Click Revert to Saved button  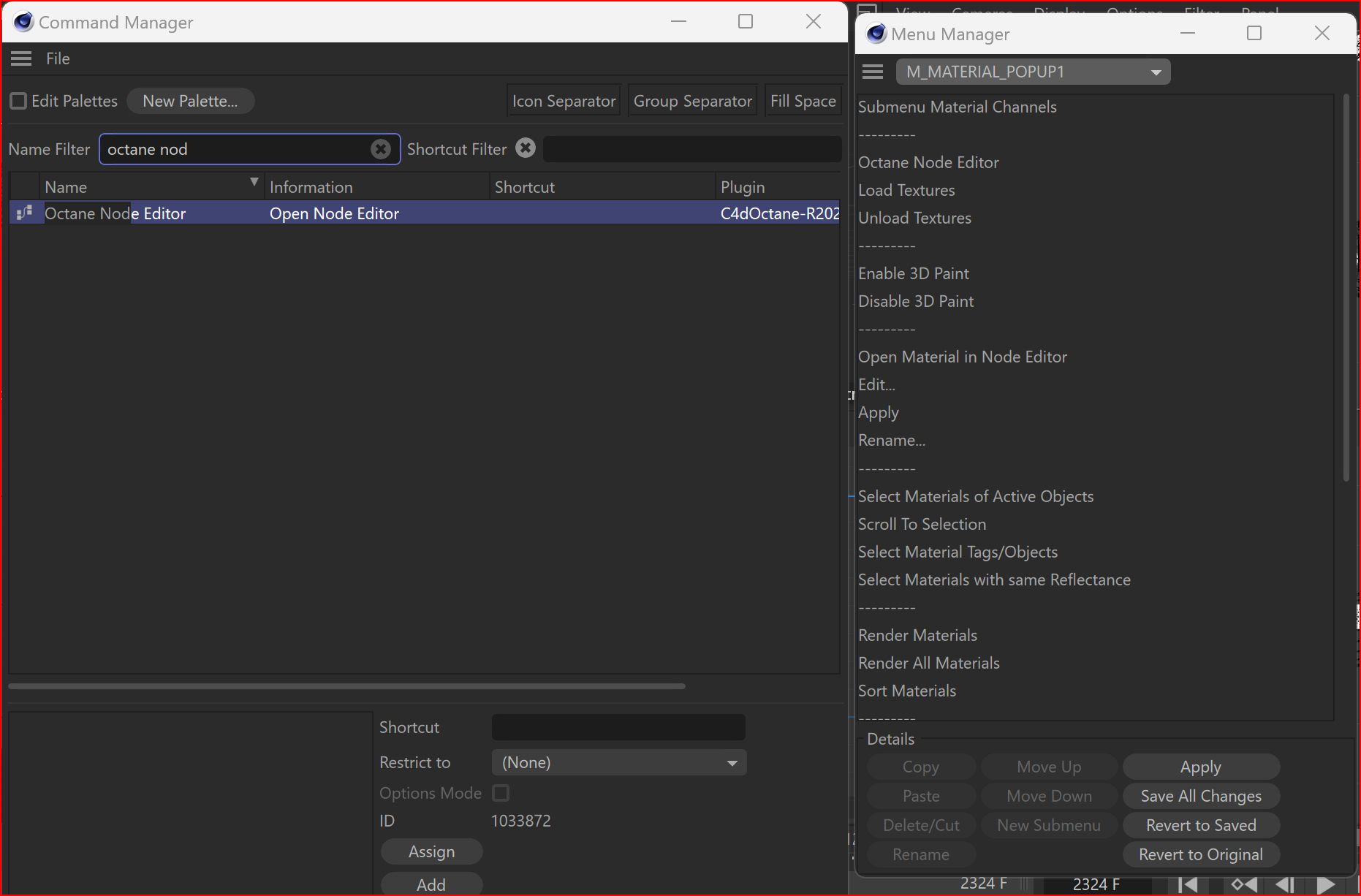click(x=1201, y=825)
